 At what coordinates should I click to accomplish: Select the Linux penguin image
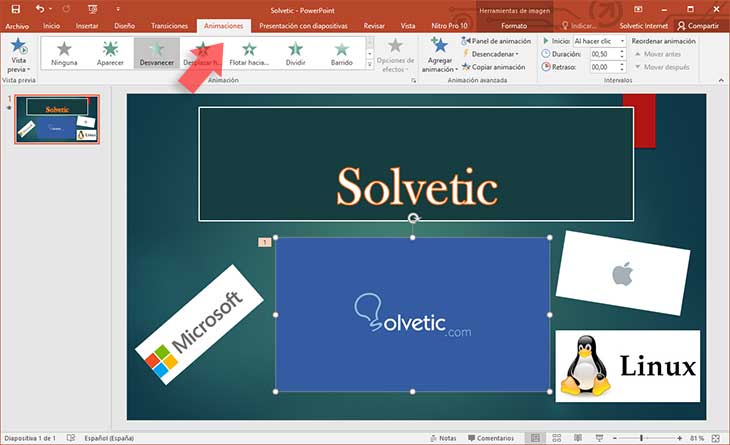click(x=628, y=366)
